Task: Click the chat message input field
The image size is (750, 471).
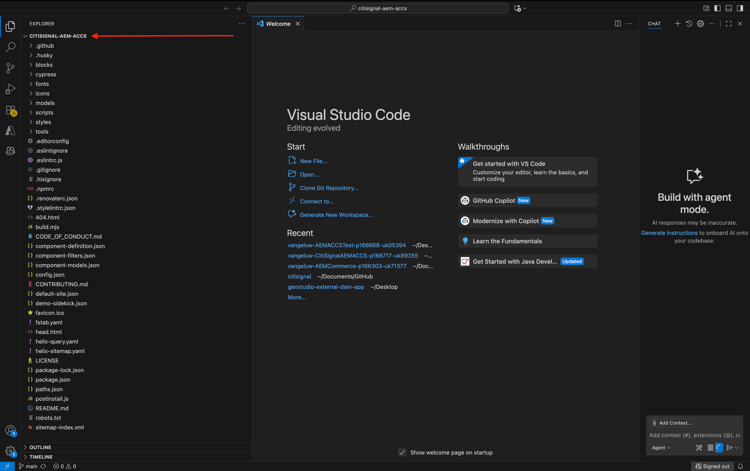Action: (694, 435)
